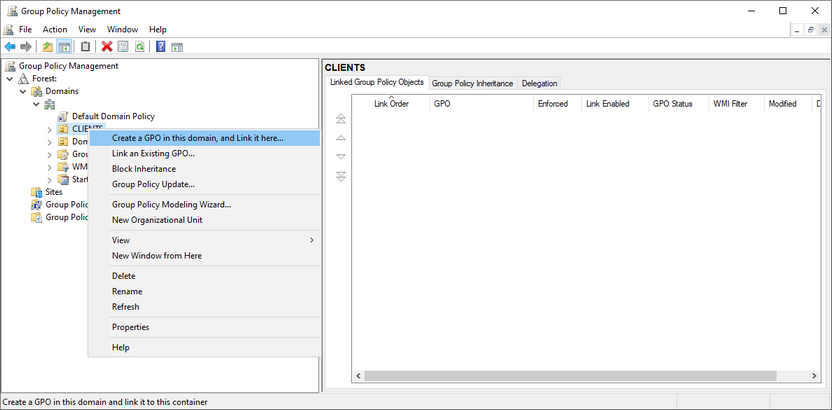The width and height of the screenshot is (832, 410).
Task: Choose Create a GPO in this domain, and Link it here
Action: click(204, 138)
